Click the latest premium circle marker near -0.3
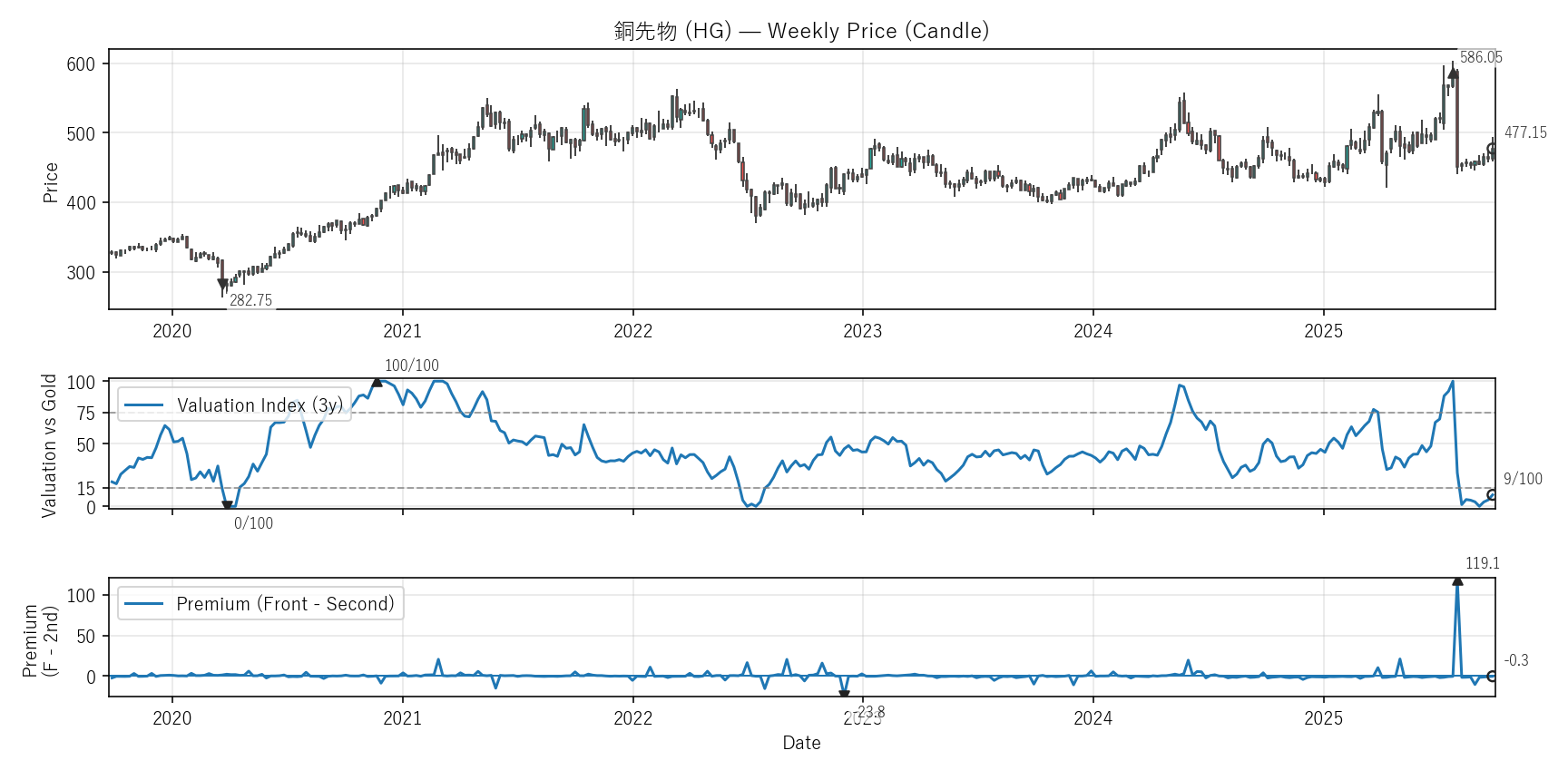Viewport: 1568px width, 770px height. point(1492,677)
